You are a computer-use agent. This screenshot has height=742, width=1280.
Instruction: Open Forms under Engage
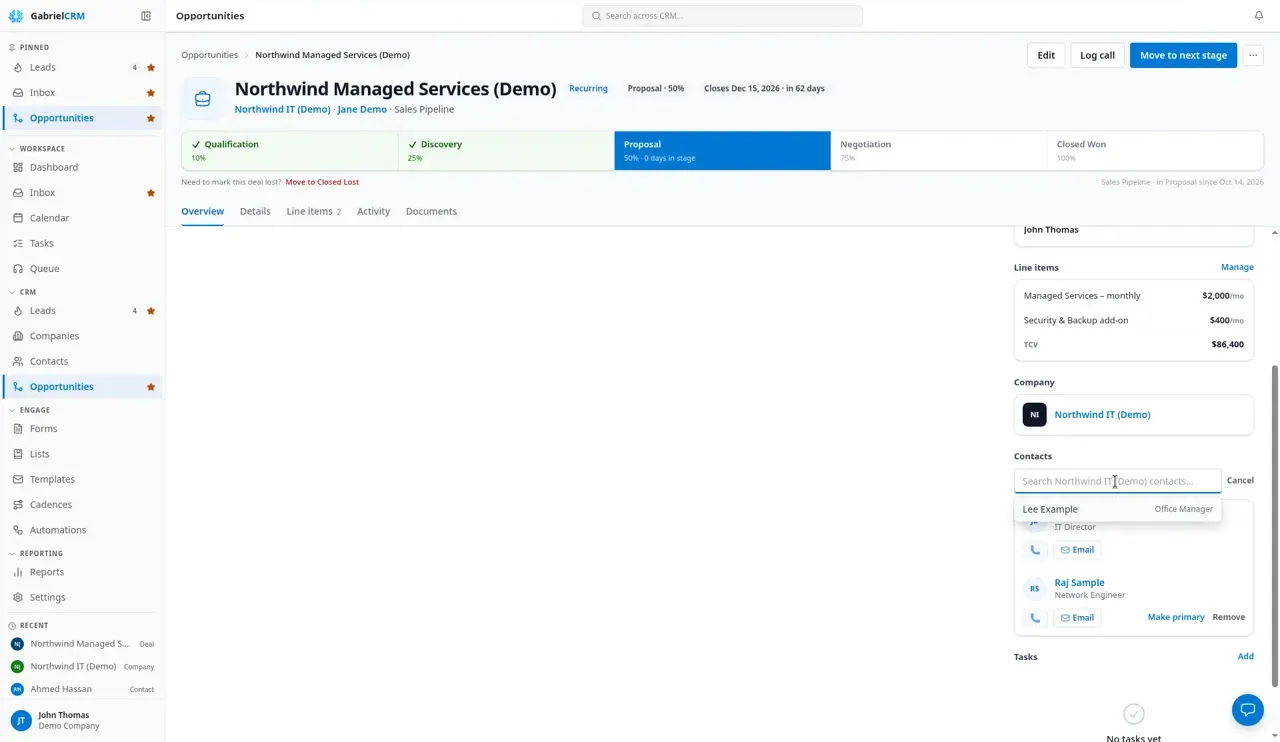(x=82, y=429)
